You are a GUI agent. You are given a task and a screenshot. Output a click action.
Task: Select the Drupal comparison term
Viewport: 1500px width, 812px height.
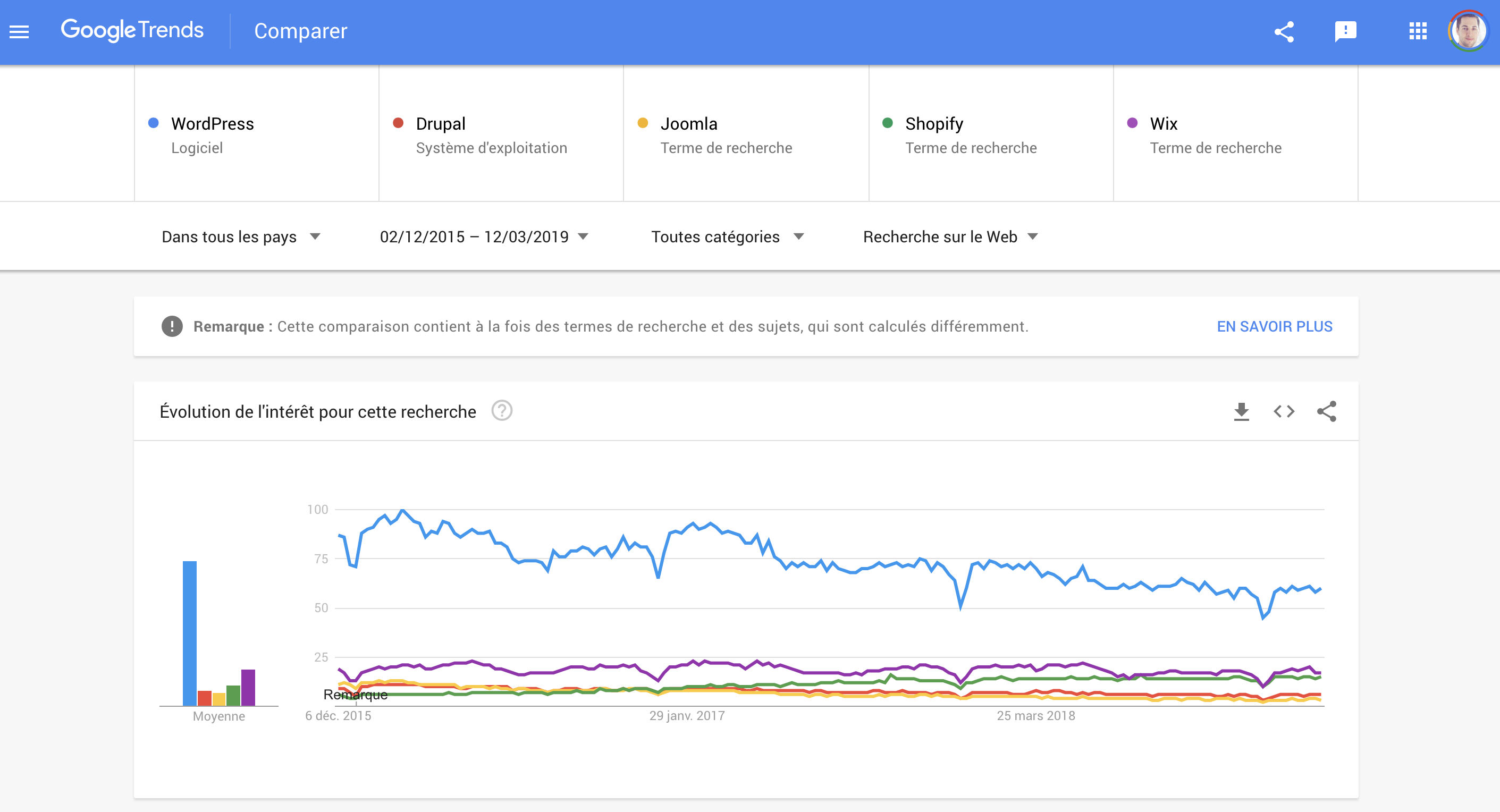501,134
